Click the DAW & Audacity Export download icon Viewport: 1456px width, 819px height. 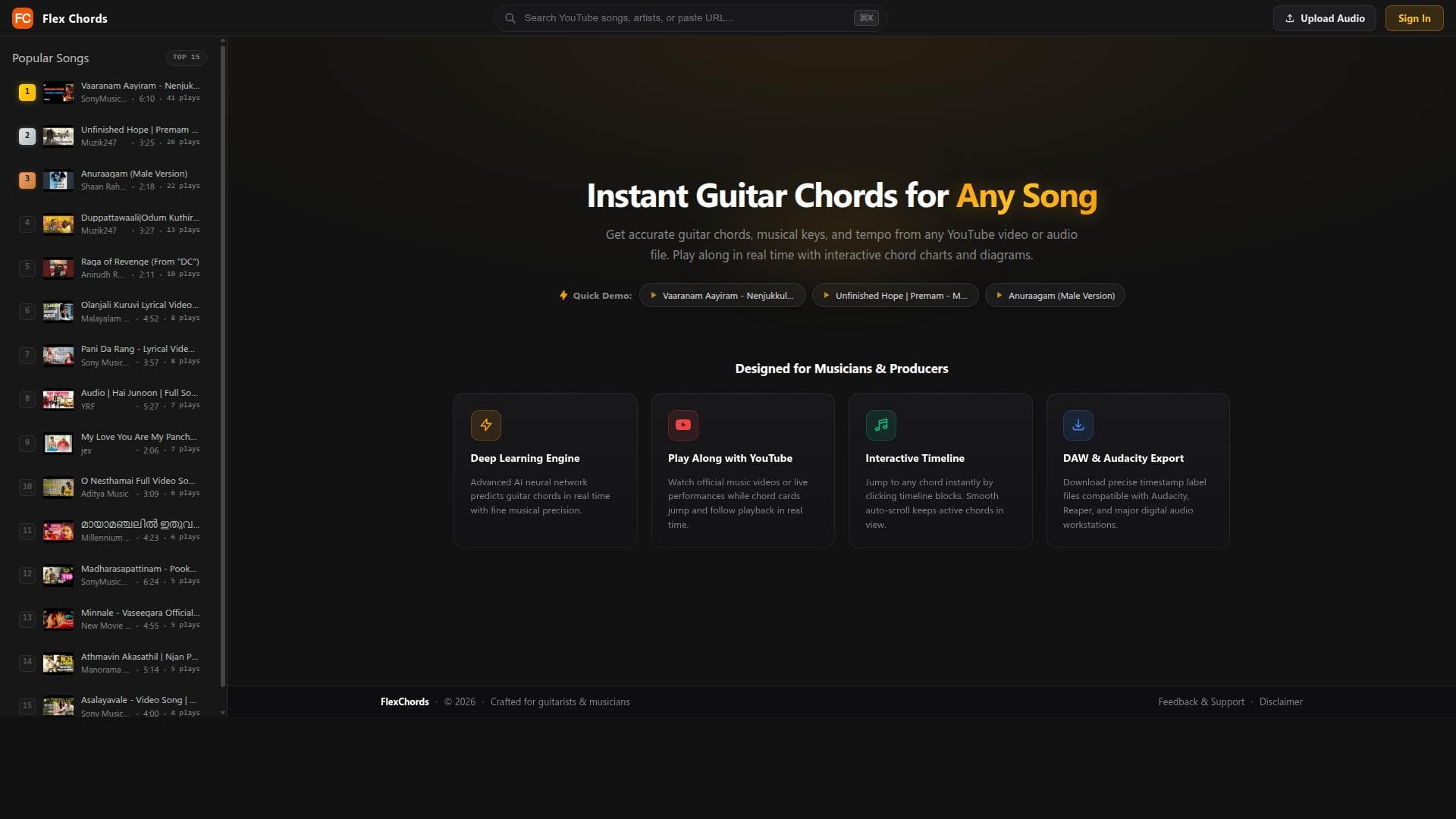point(1078,425)
